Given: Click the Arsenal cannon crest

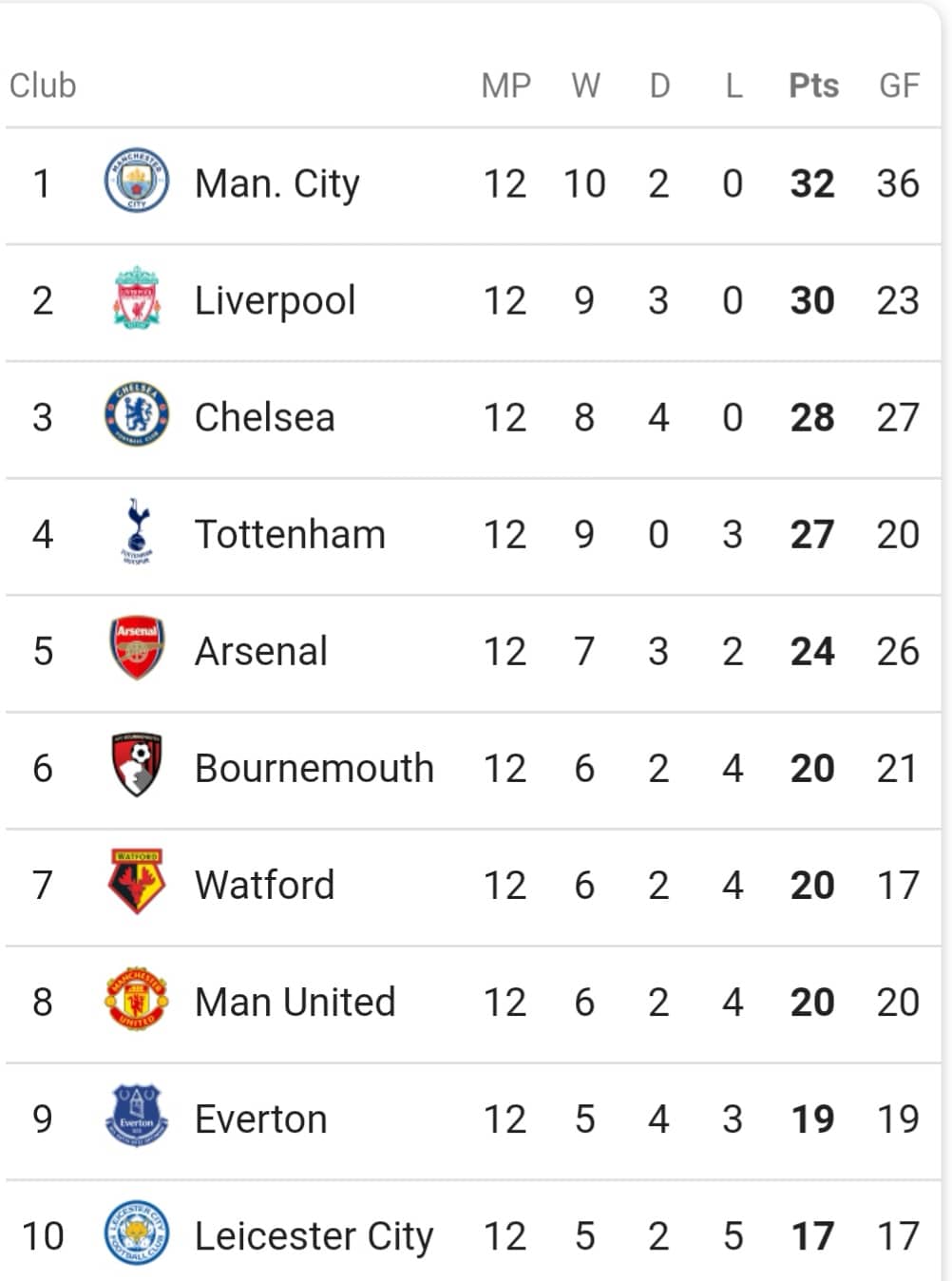Looking at the screenshot, I should point(137,648).
